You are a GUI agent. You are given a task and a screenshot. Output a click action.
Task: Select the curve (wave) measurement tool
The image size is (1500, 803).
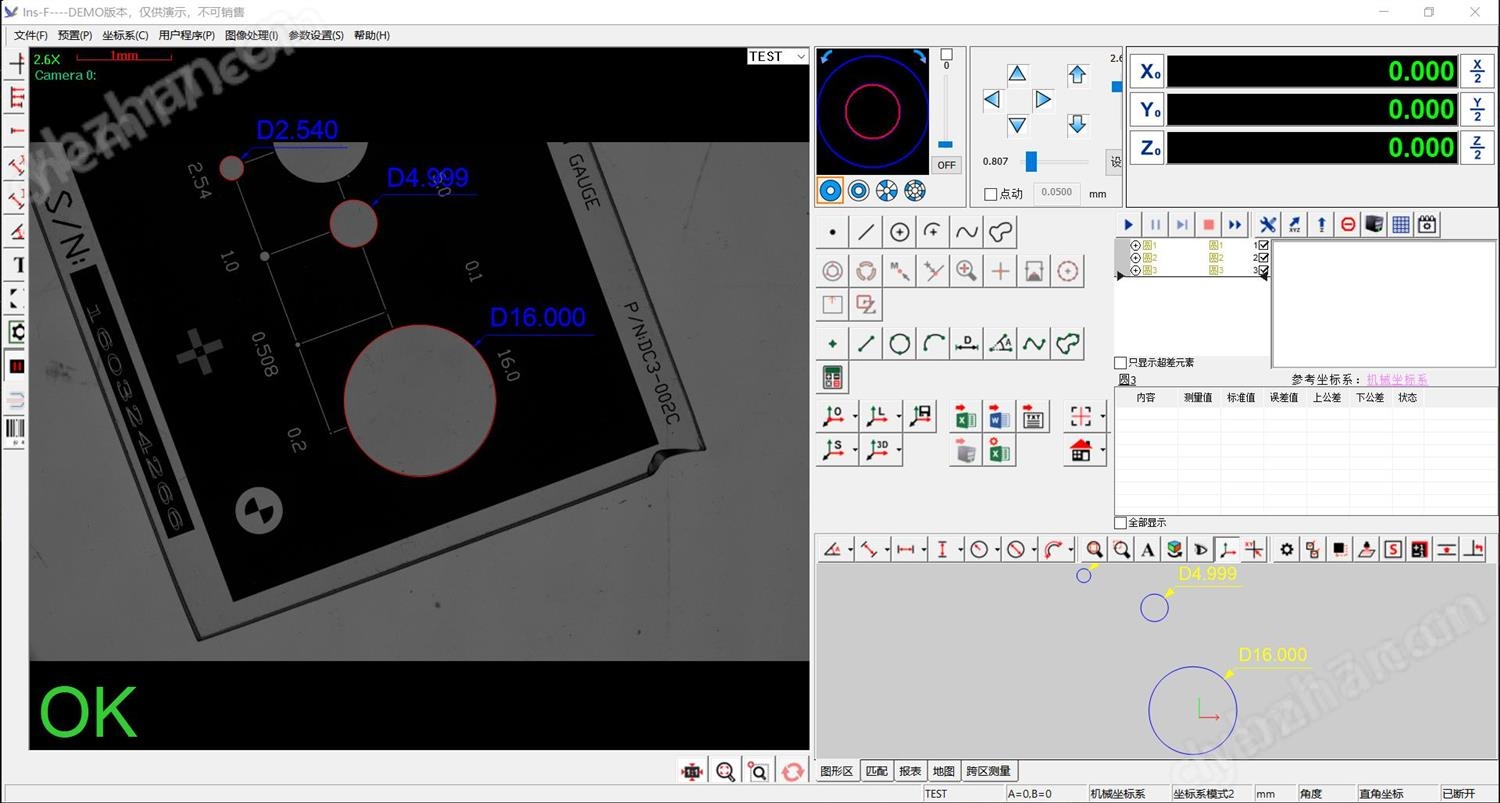(967, 232)
